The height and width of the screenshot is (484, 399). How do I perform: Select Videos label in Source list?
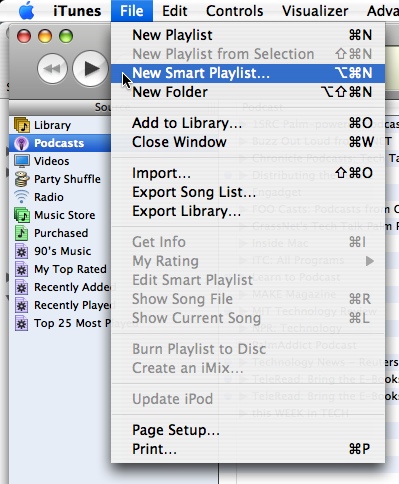(x=52, y=161)
